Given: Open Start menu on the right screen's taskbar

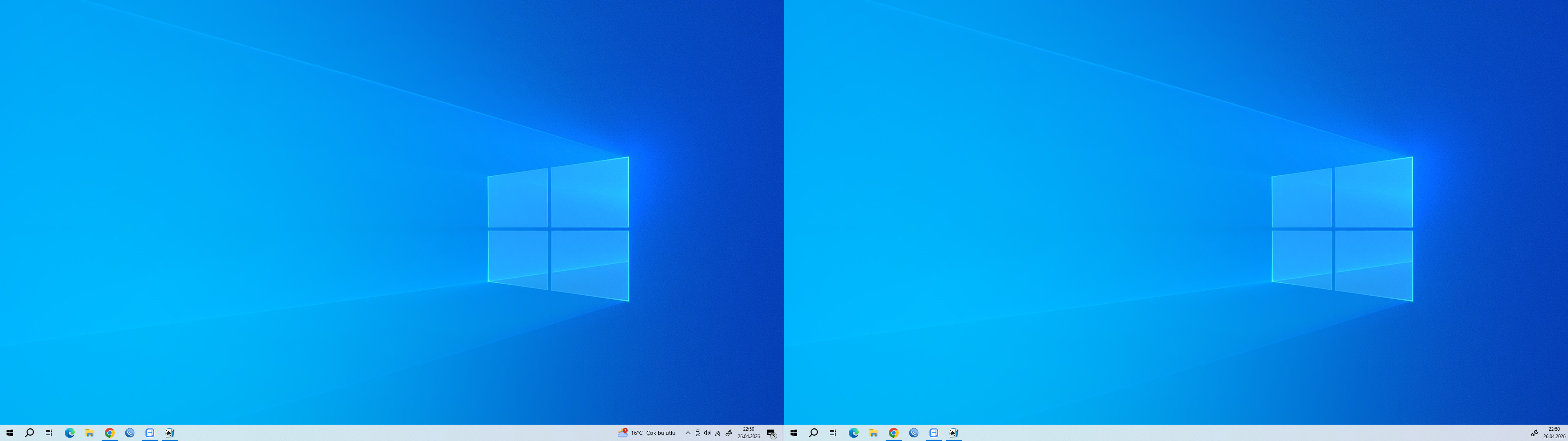Looking at the screenshot, I should click(x=794, y=433).
